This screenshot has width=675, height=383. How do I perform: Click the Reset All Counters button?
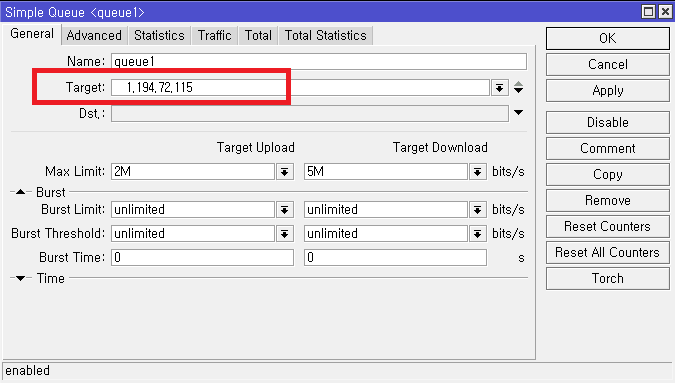tap(607, 252)
